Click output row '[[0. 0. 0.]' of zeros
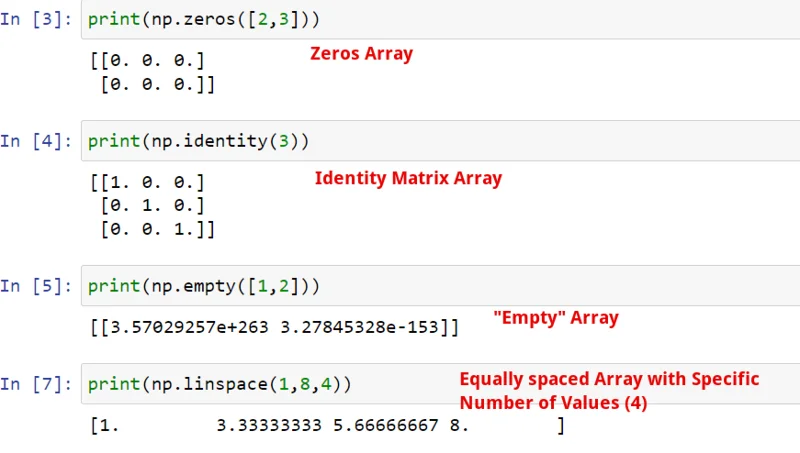This screenshot has height=453, width=800. pyautogui.click(x=147, y=61)
